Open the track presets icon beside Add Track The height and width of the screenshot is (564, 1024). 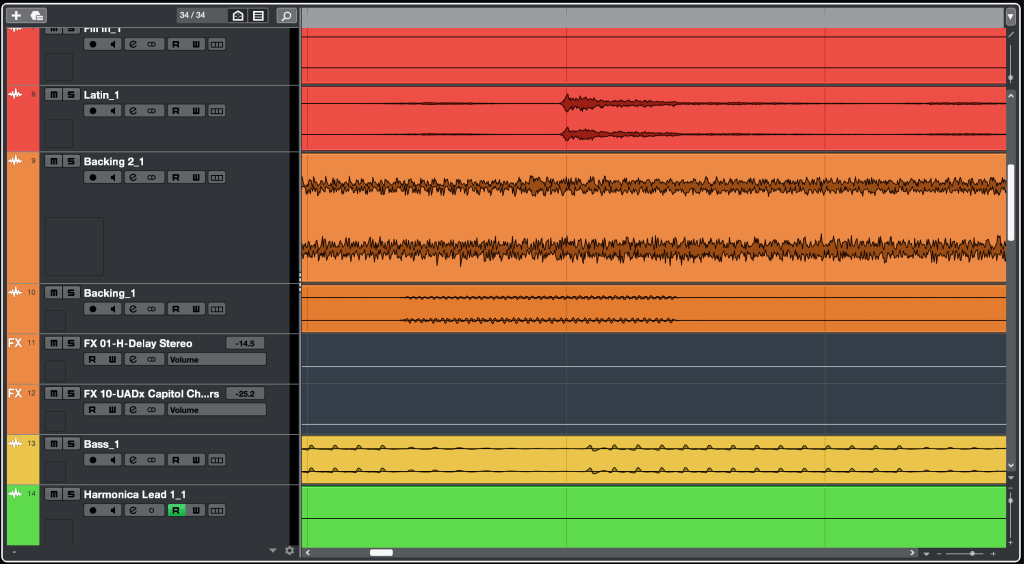37,15
